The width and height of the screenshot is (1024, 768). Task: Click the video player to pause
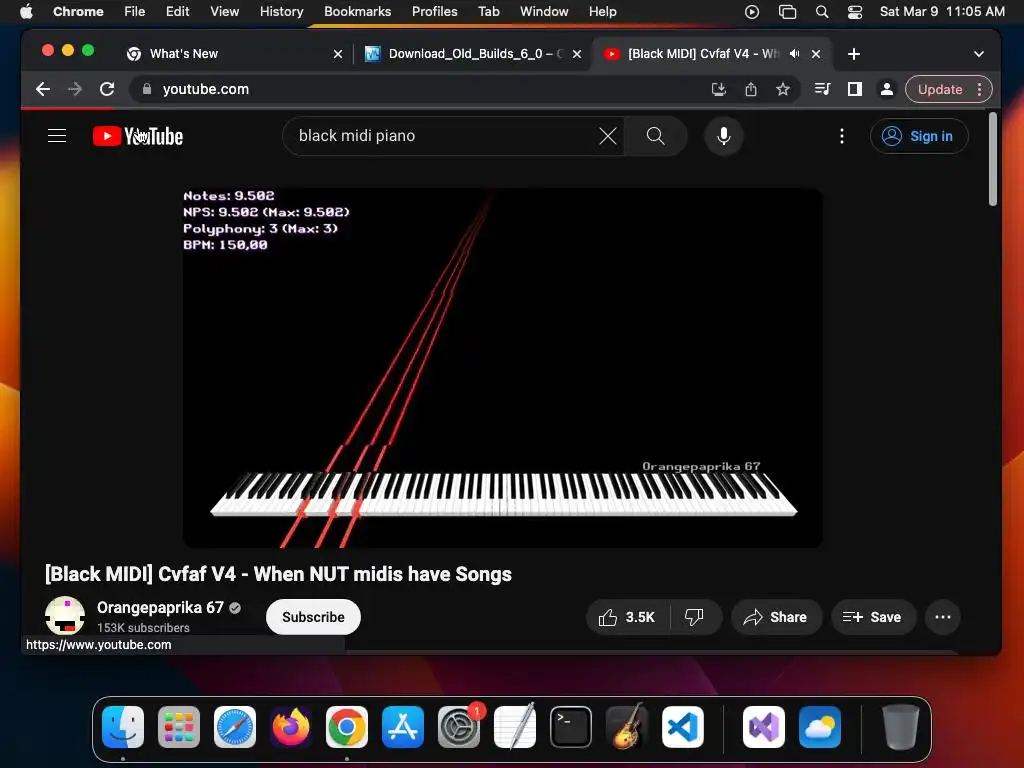point(503,368)
